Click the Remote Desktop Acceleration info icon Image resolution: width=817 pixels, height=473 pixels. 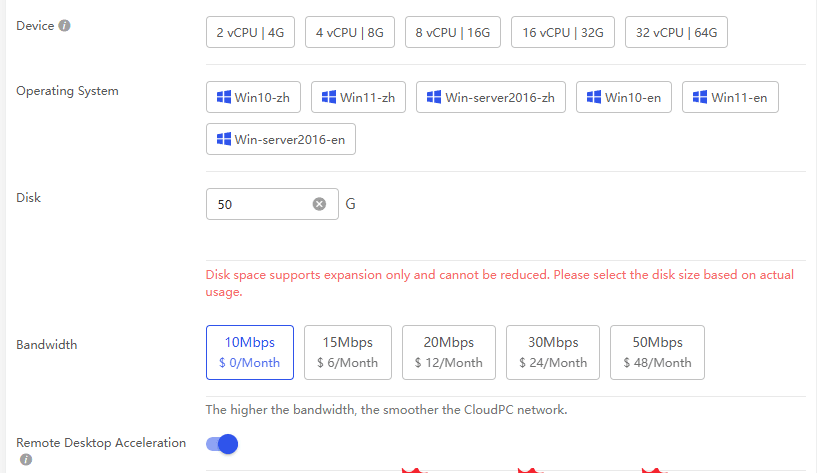(x=26, y=459)
